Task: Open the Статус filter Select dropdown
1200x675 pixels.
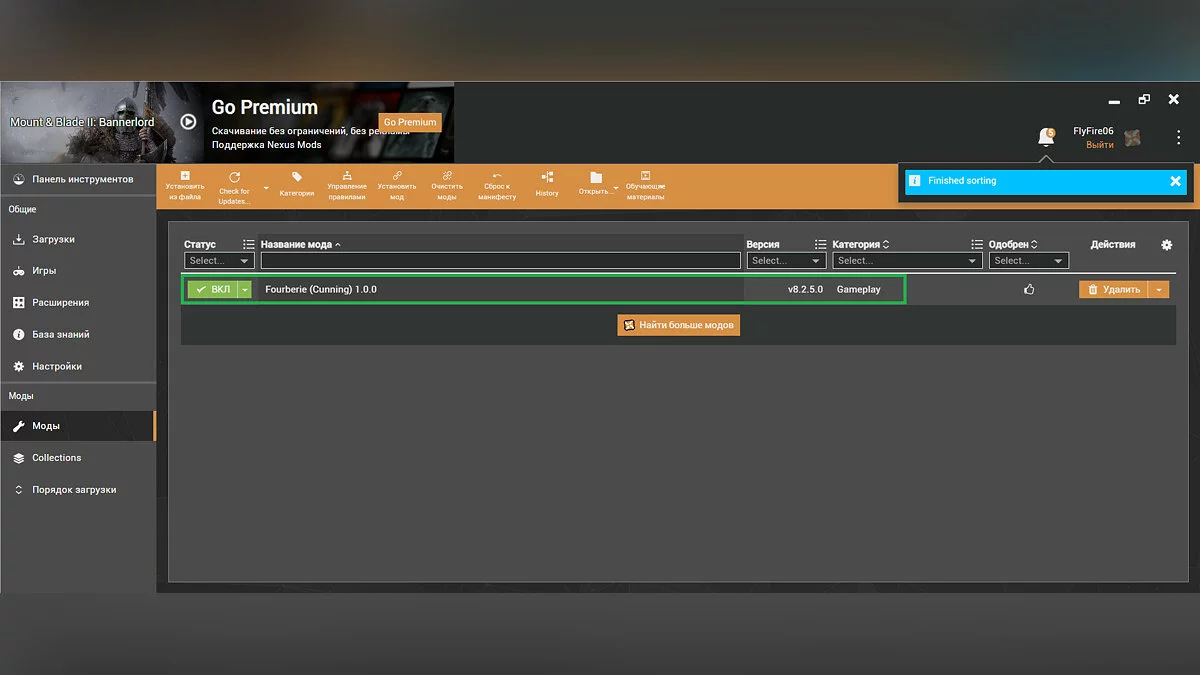Action: pos(219,260)
